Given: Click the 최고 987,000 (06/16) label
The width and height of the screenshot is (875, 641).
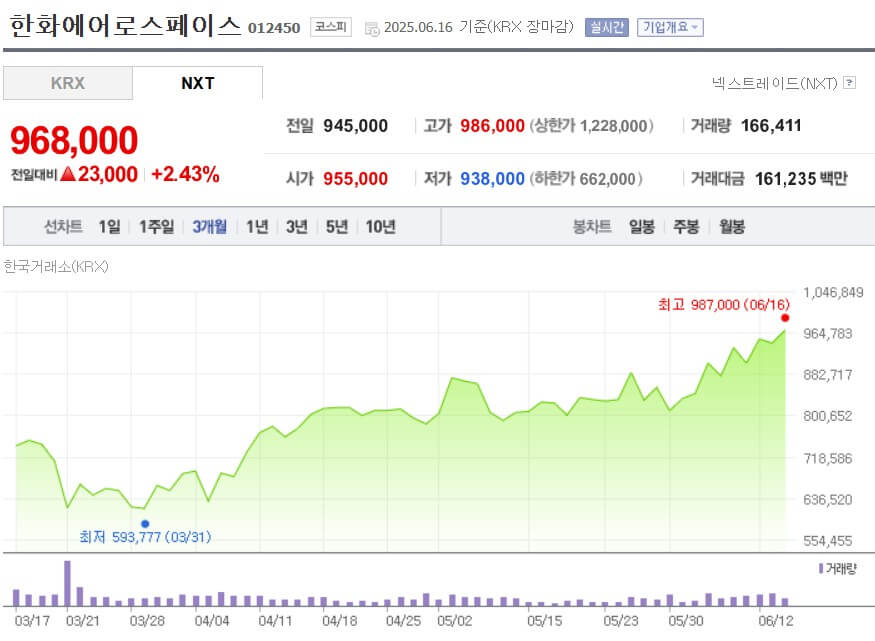Looking at the screenshot, I should coord(724,305).
